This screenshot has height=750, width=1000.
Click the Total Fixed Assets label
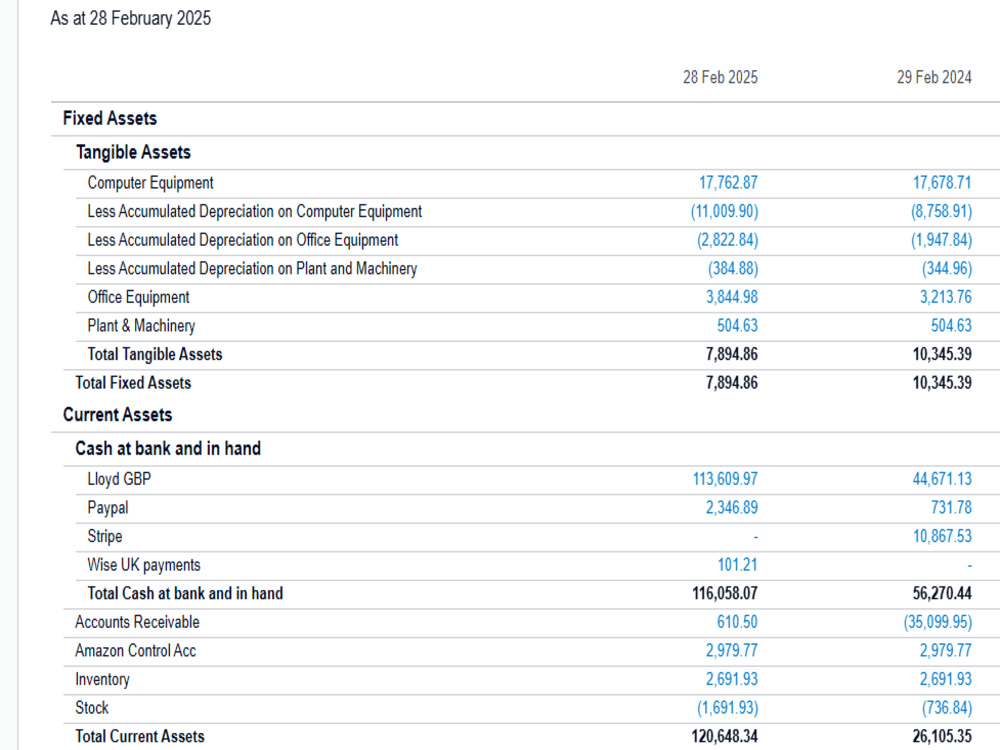click(133, 383)
